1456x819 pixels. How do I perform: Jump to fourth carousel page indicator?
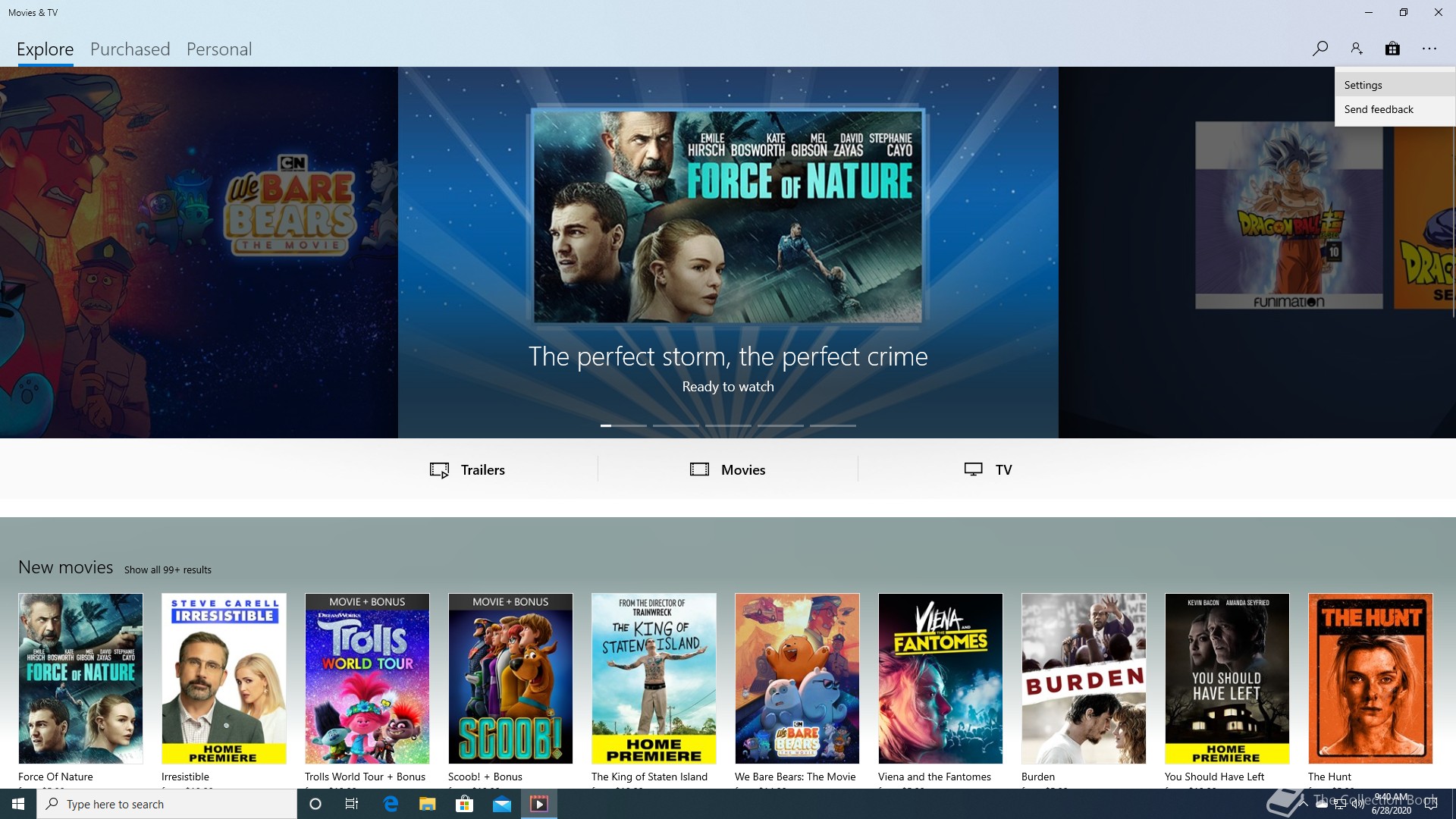coord(780,425)
